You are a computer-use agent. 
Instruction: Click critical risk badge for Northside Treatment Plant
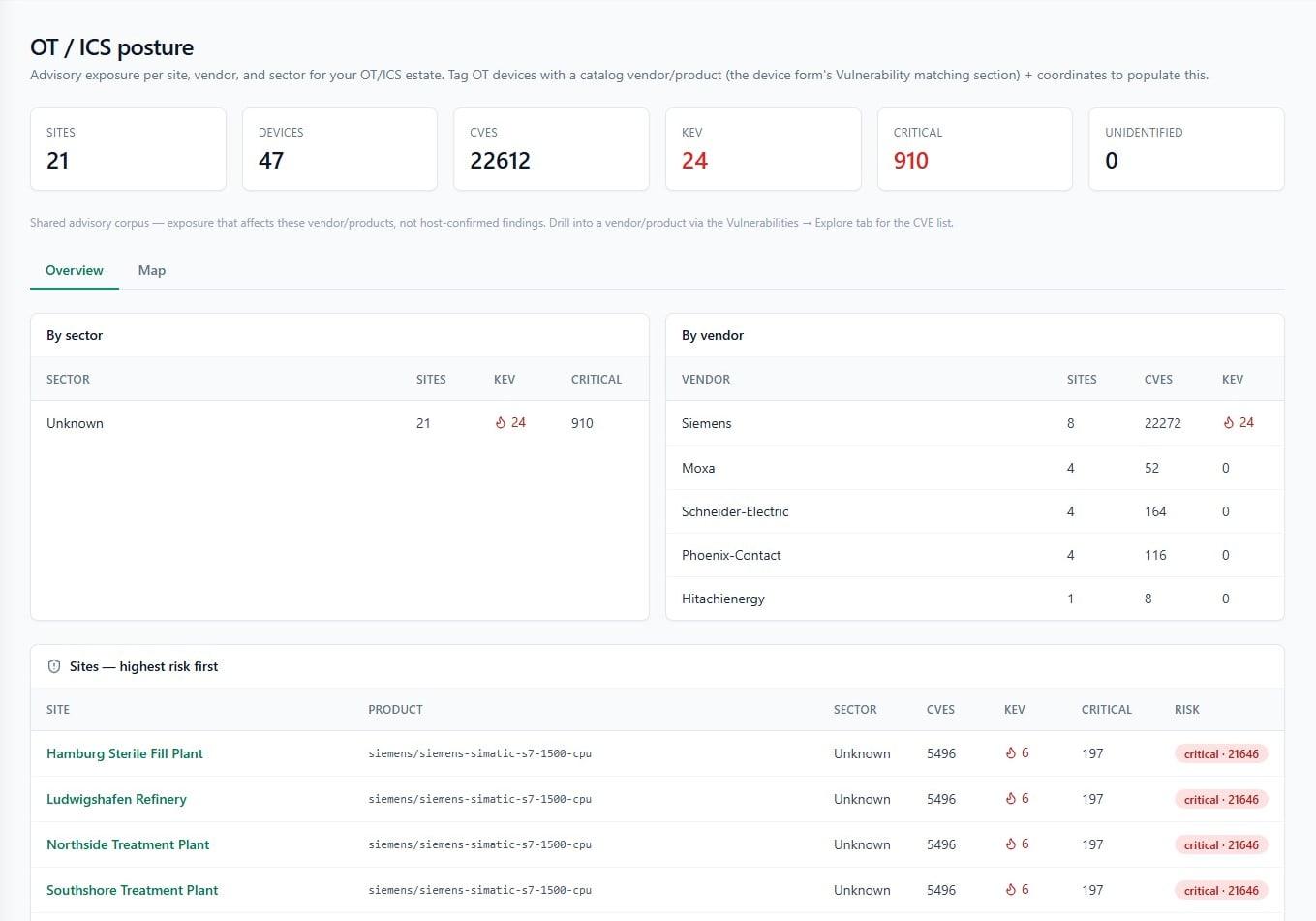(x=1221, y=844)
